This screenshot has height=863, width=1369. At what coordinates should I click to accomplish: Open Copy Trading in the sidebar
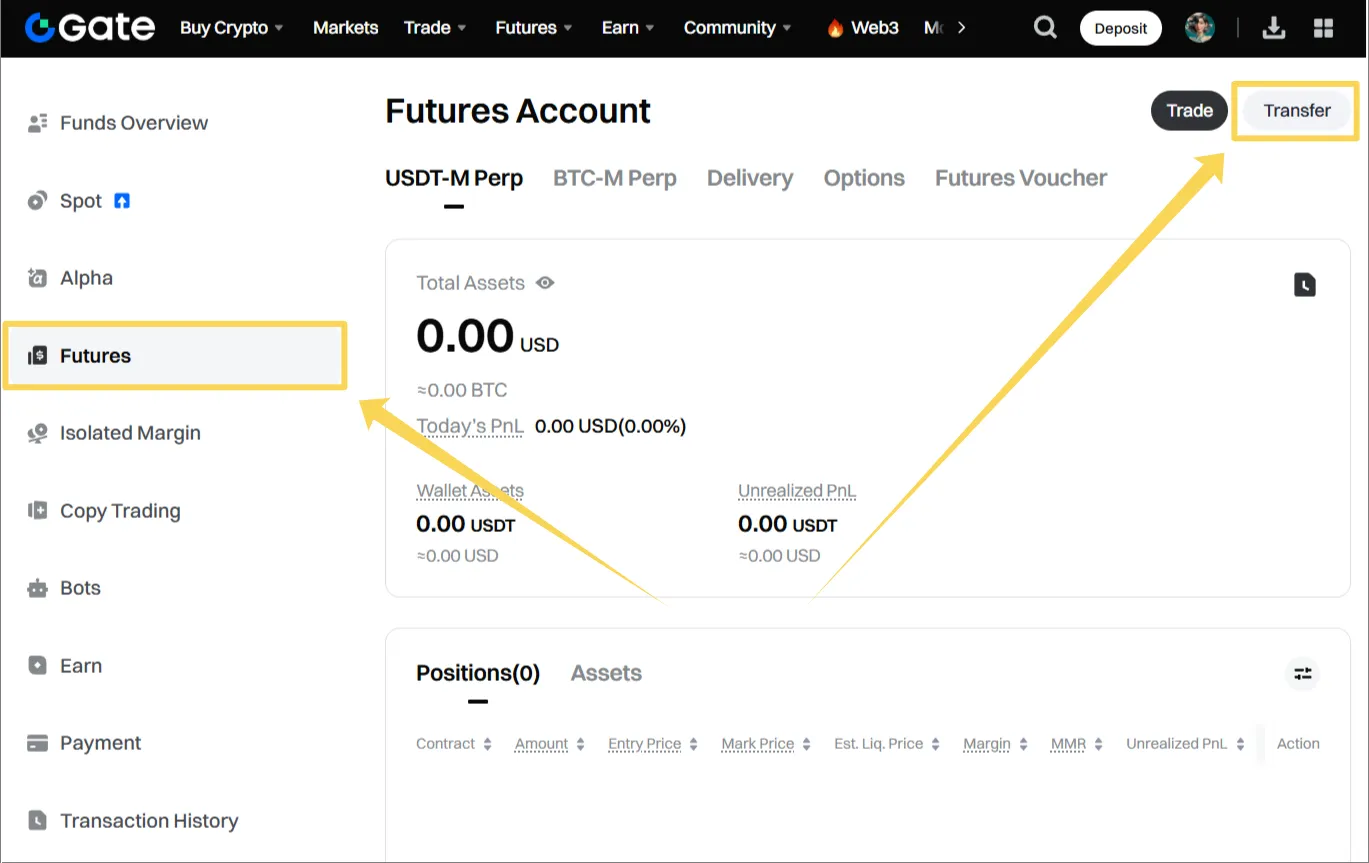[x=120, y=511]
